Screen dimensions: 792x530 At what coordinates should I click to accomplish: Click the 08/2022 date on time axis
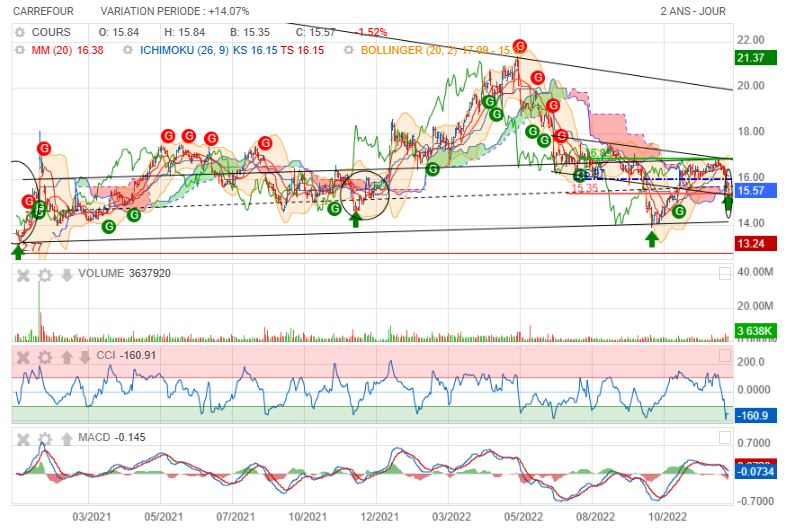[x=596, y=517]
